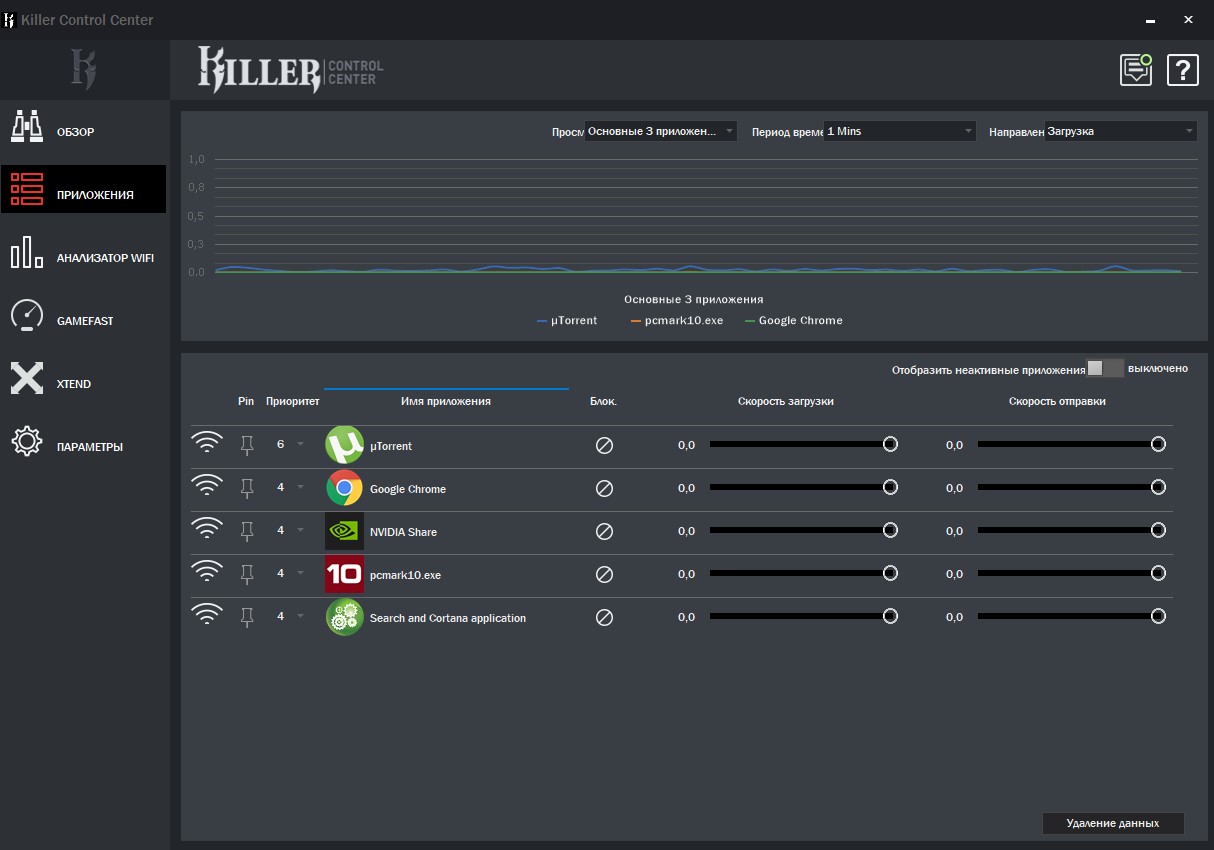Viewport: 1214px width, 850px height.
Task: Pin the Google Chrome application row
Action: (x=247, y=488)
